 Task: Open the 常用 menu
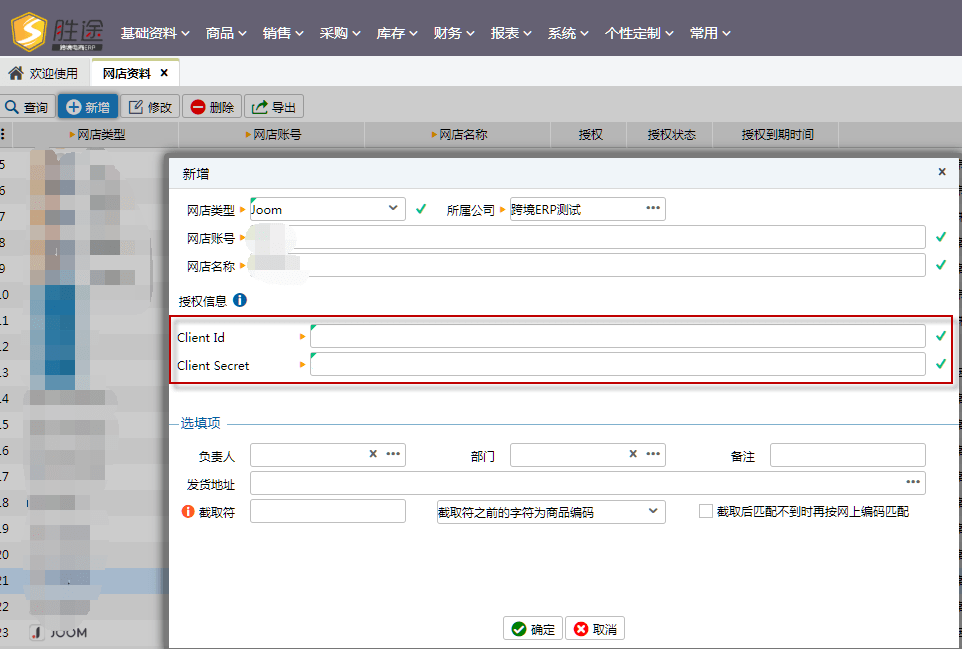(710, 33)
